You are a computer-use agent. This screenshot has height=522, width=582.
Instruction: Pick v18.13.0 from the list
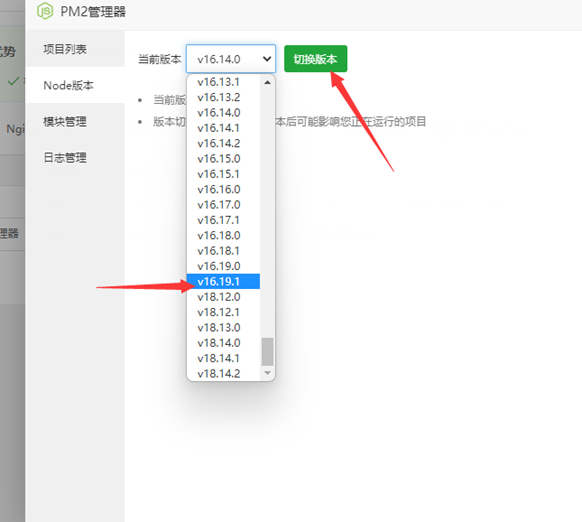point(223,327)
